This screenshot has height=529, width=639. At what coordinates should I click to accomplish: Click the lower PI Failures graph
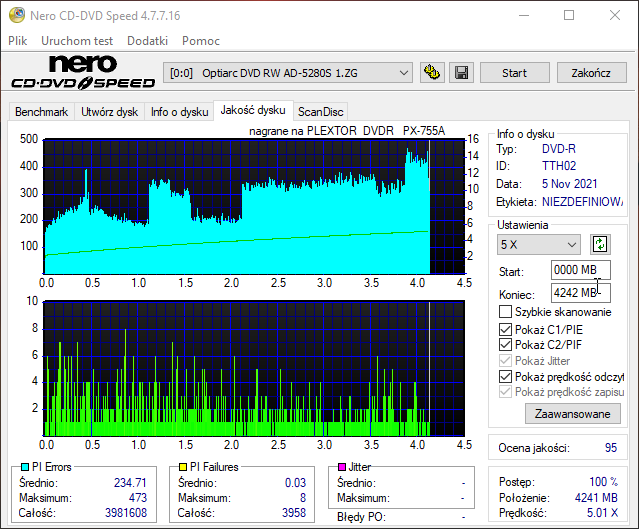pyautogui.click(x=254, y=368)
